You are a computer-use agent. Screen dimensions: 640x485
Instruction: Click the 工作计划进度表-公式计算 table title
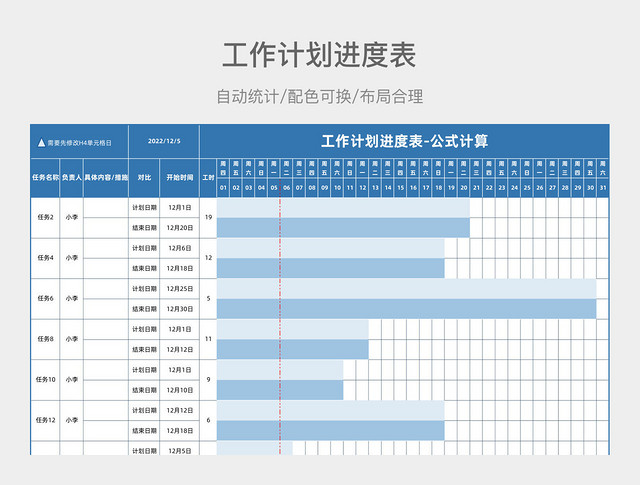404,141
